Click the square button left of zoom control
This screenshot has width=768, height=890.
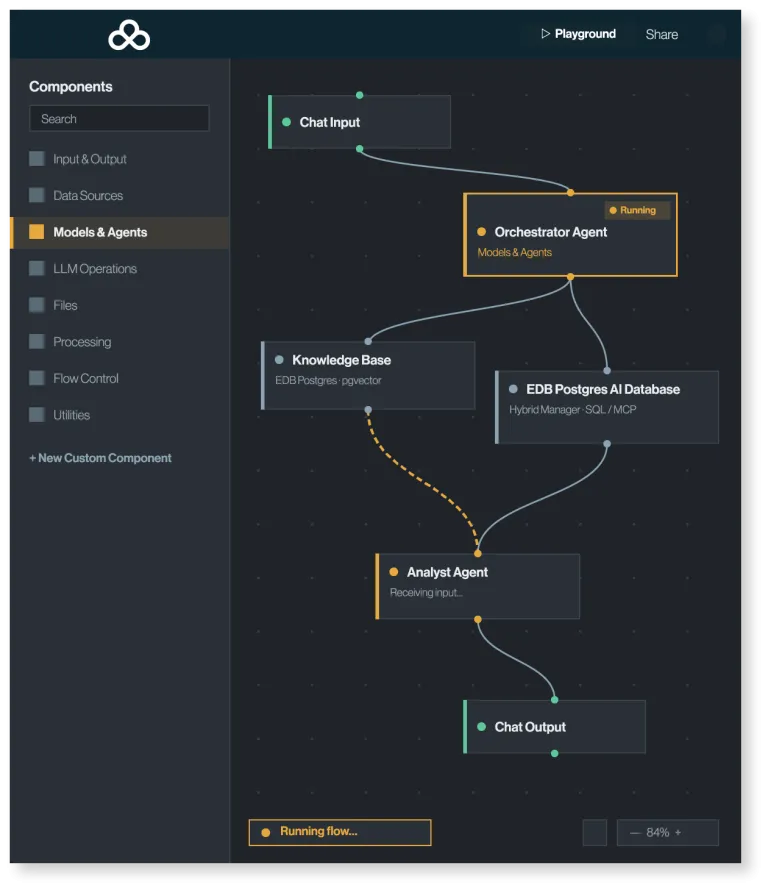pyautogui.click(x=595, y=833)
